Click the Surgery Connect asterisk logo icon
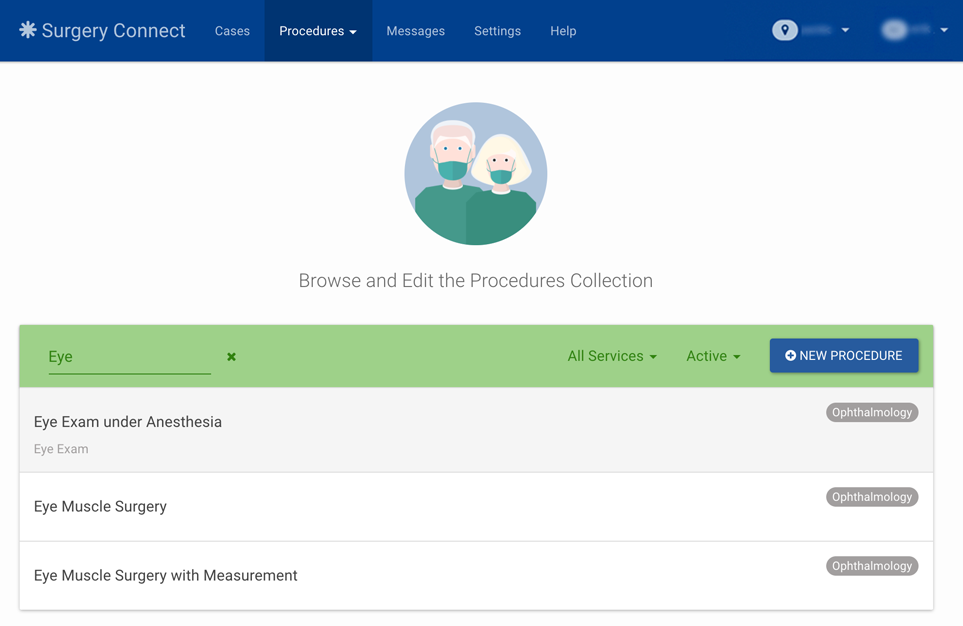 [x=29, y=30]
